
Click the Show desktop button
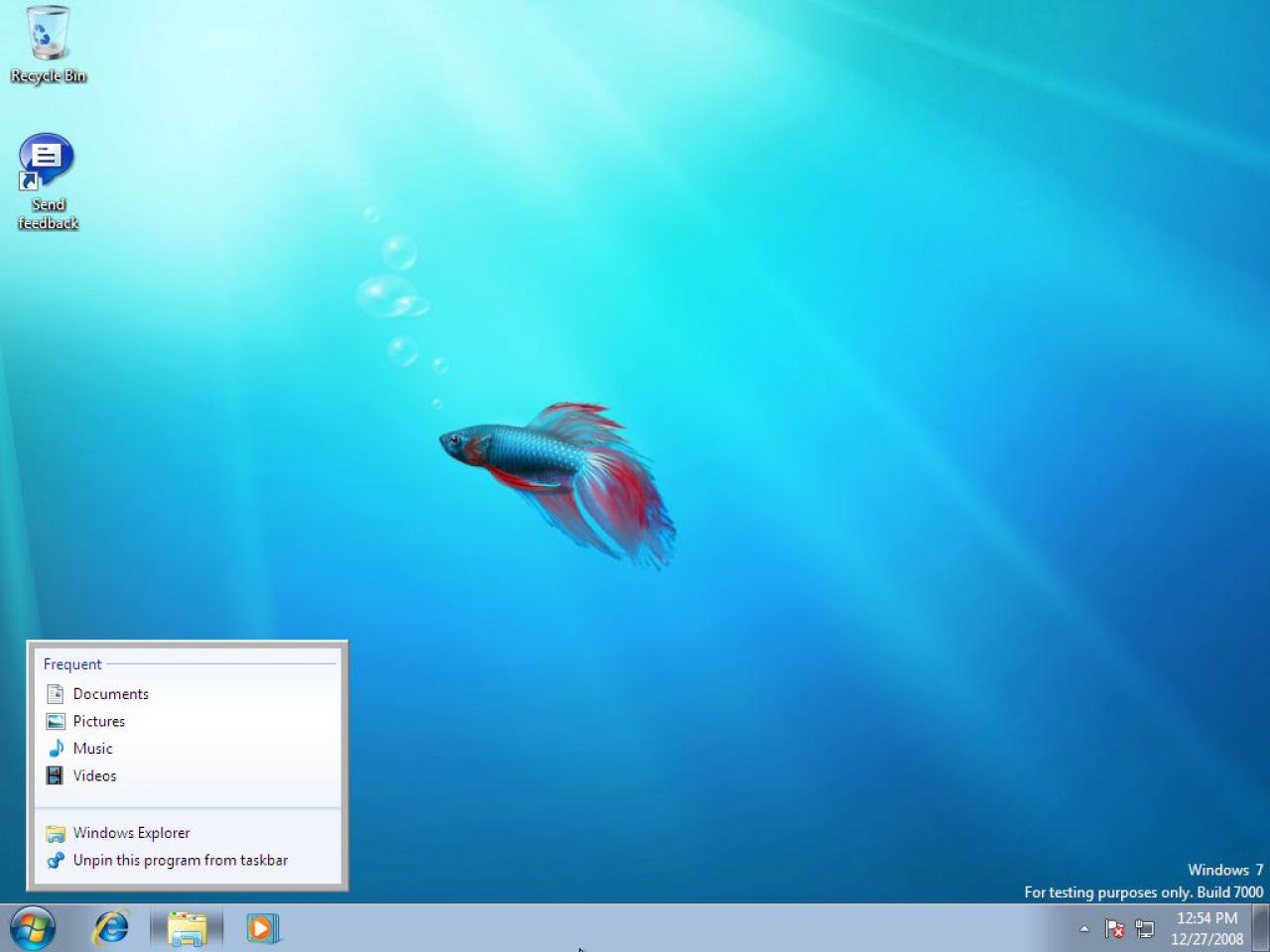click(x=1261, y=928)
